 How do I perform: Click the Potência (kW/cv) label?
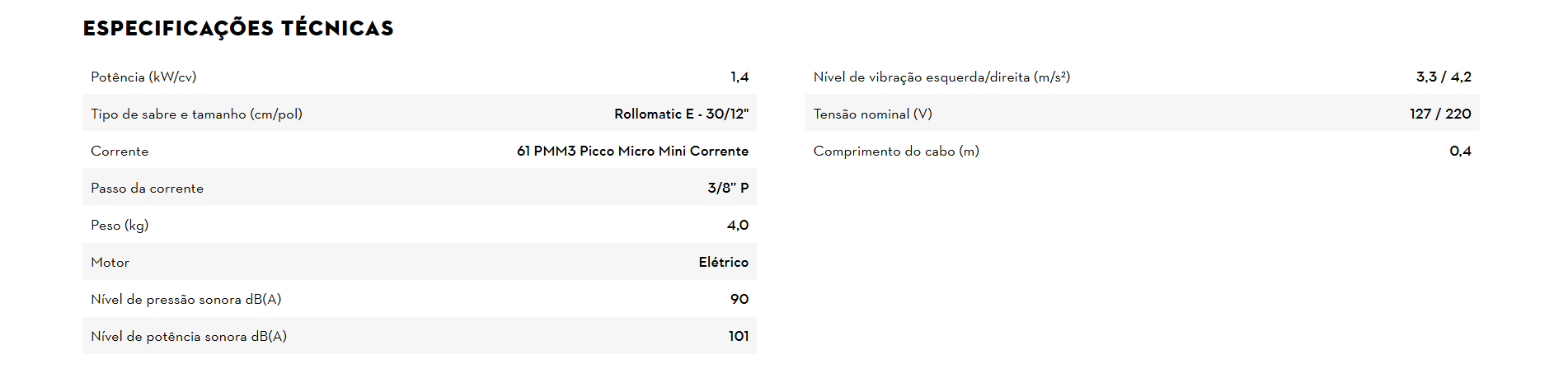click(143, 77)
